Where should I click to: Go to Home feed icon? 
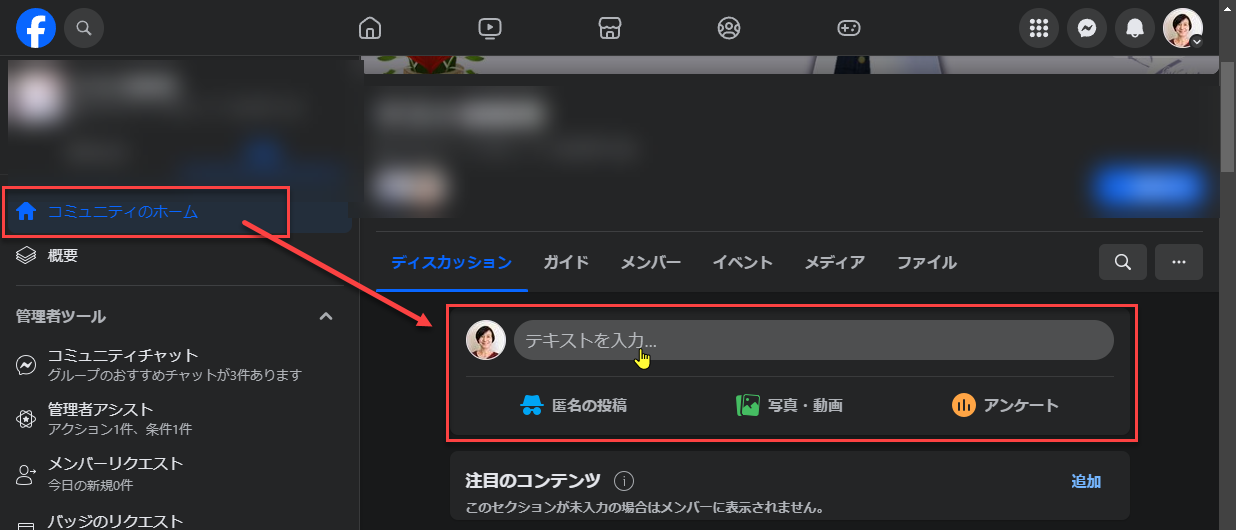pyautogui.click(x=370, y=28)
